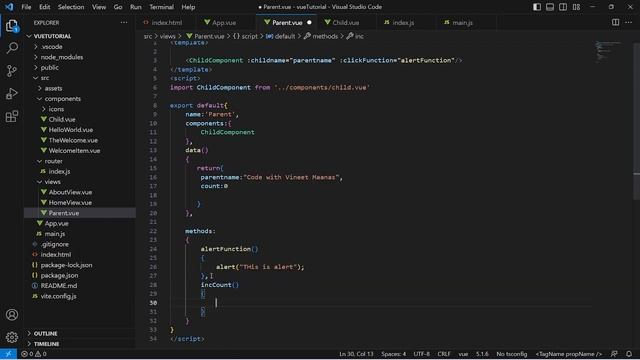
Task: Click the feedback icon in status bar
Action: [614, 354]
